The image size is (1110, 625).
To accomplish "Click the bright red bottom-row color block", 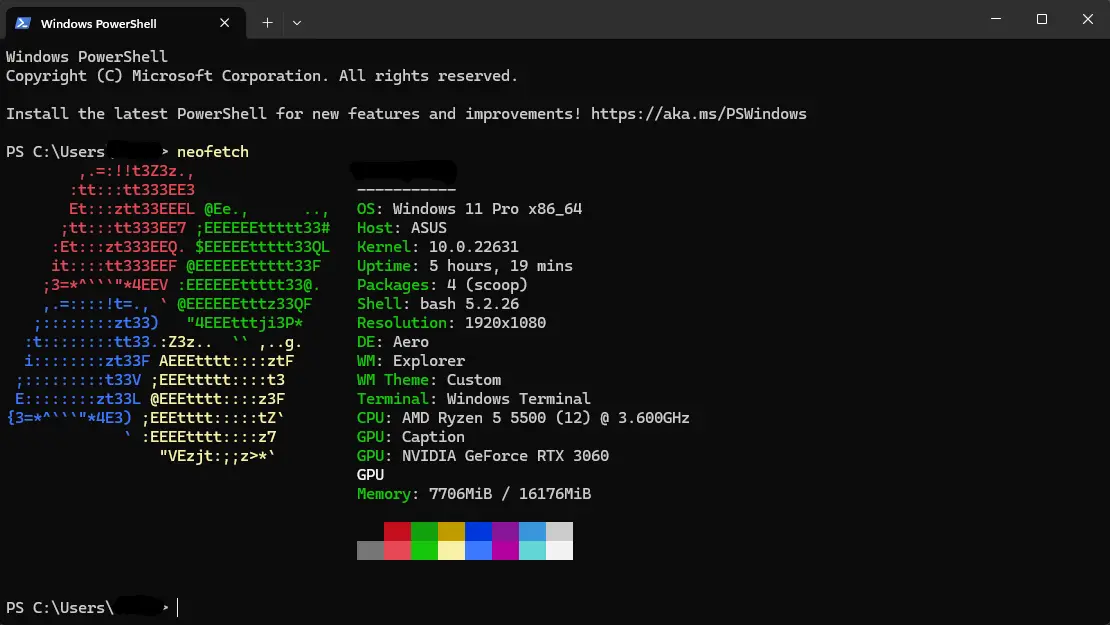I will [x=397, y=551].
